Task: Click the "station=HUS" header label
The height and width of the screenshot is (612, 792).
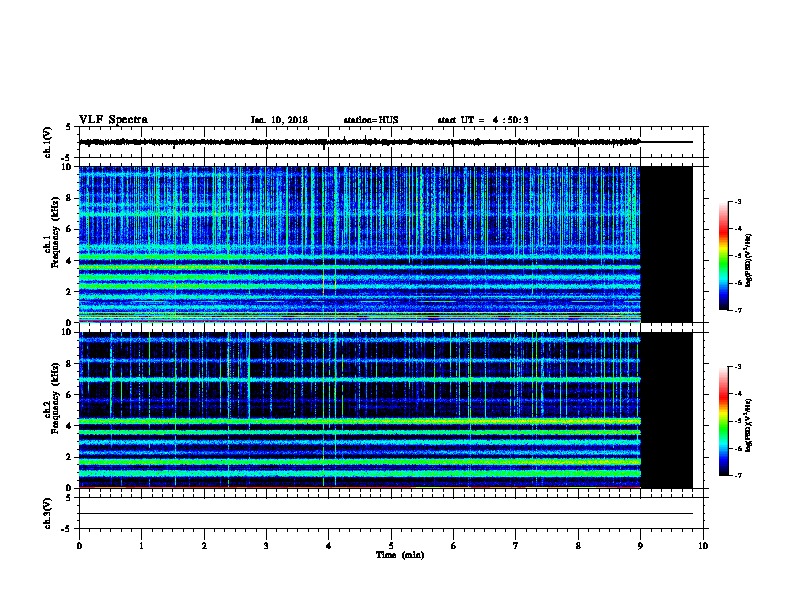Action: 371,120
